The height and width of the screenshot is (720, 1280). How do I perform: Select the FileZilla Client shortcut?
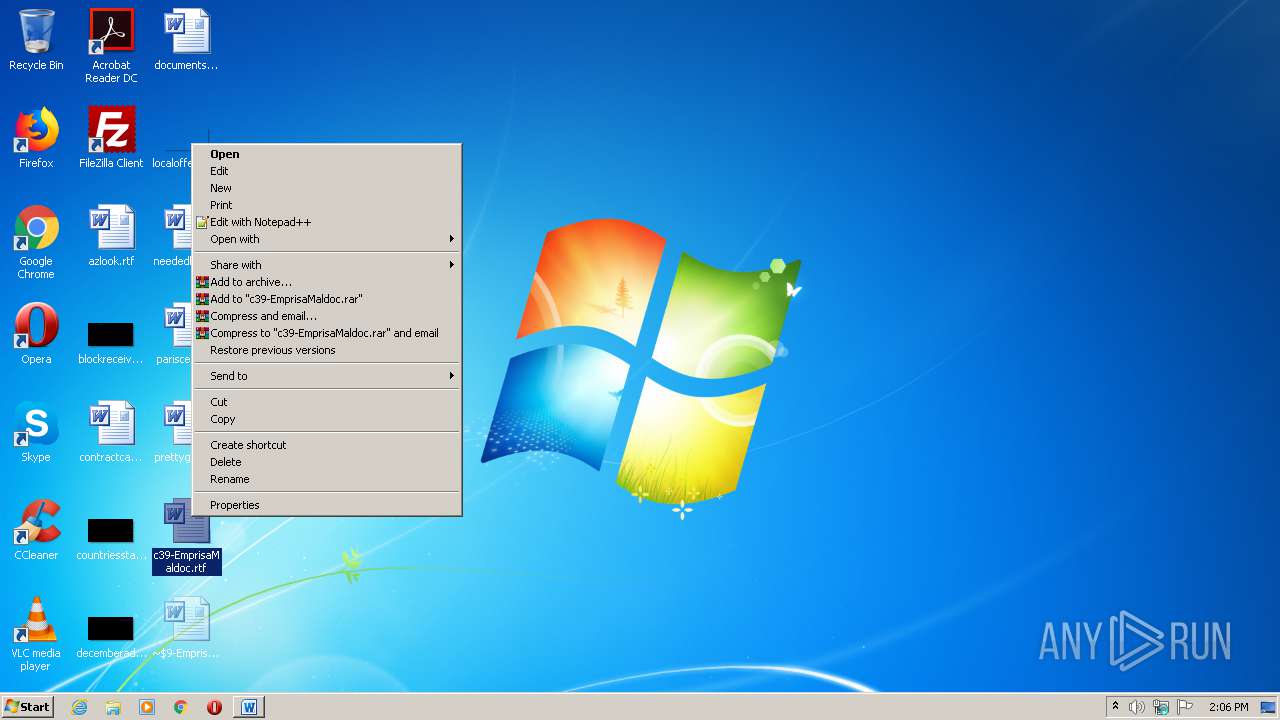pos(111,138)
